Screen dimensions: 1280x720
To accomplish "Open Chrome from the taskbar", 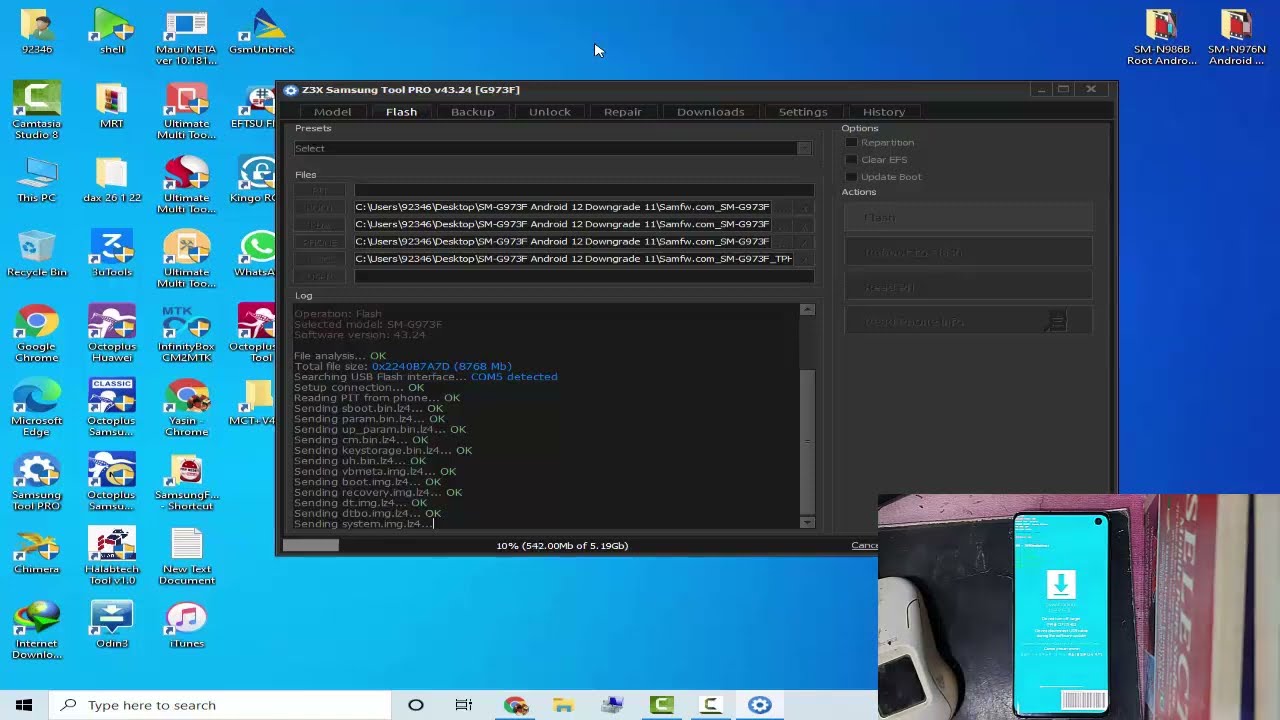I will point(516,705).
